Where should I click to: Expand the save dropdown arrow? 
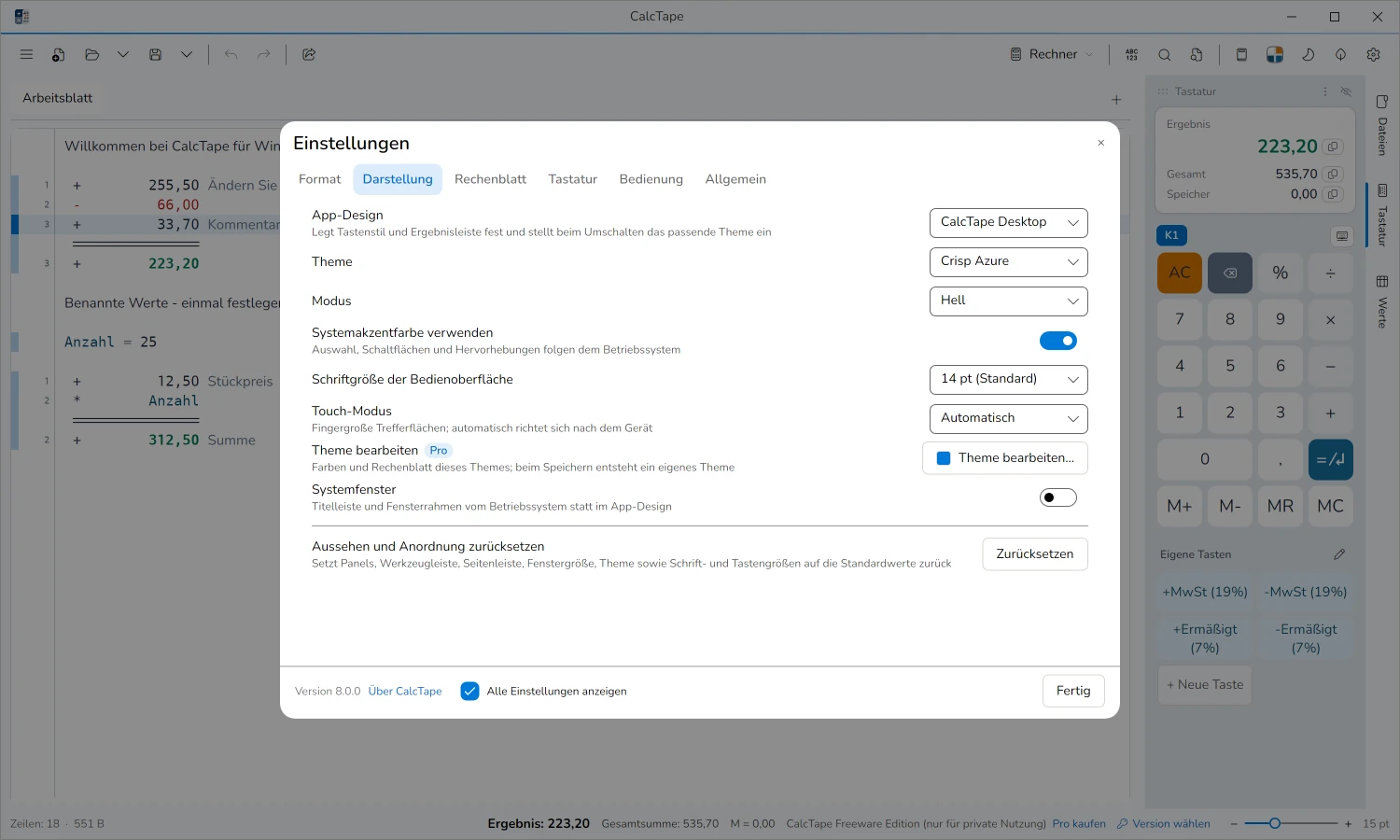(x=187, y=55)
